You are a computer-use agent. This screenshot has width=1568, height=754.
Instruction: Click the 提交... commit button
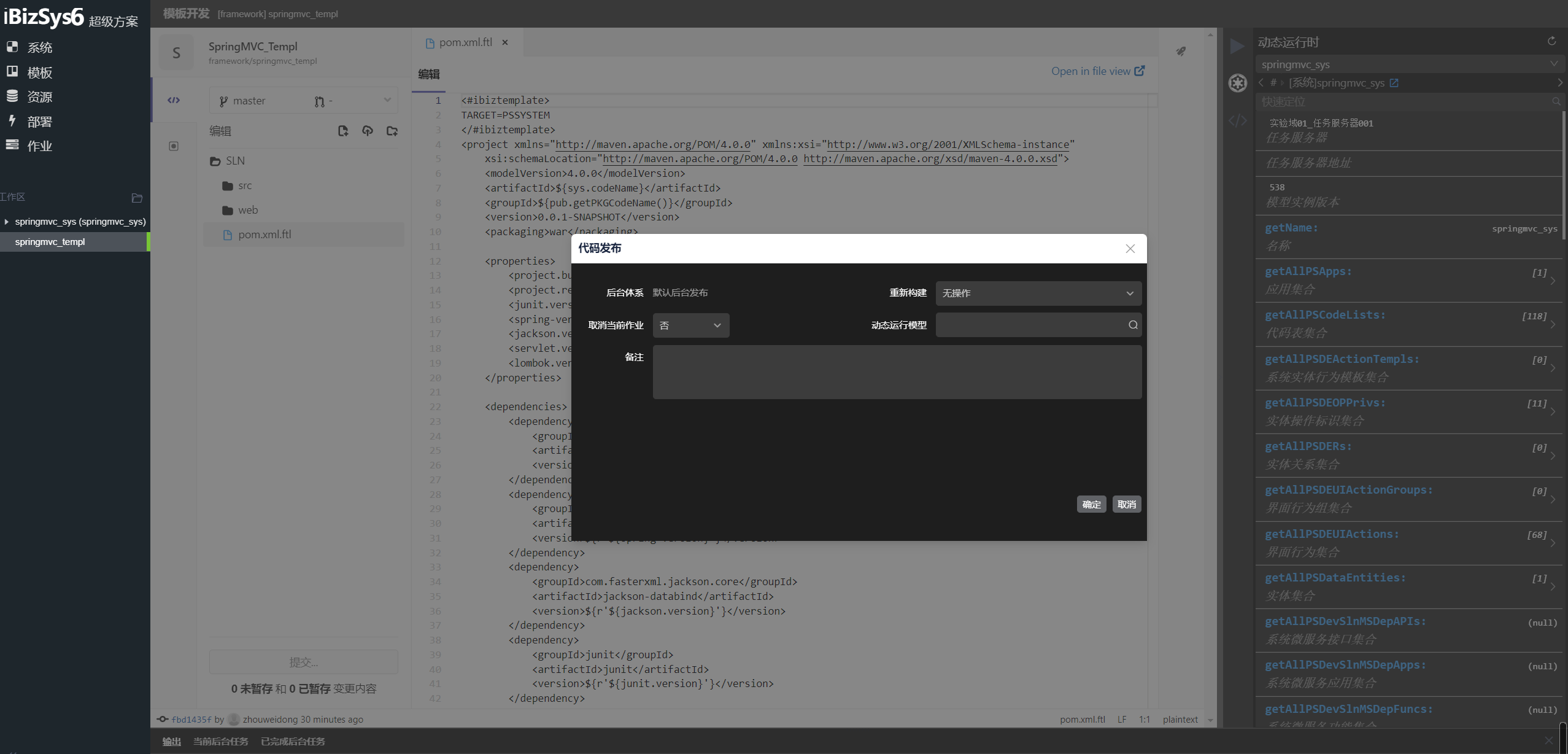point(303,663)
